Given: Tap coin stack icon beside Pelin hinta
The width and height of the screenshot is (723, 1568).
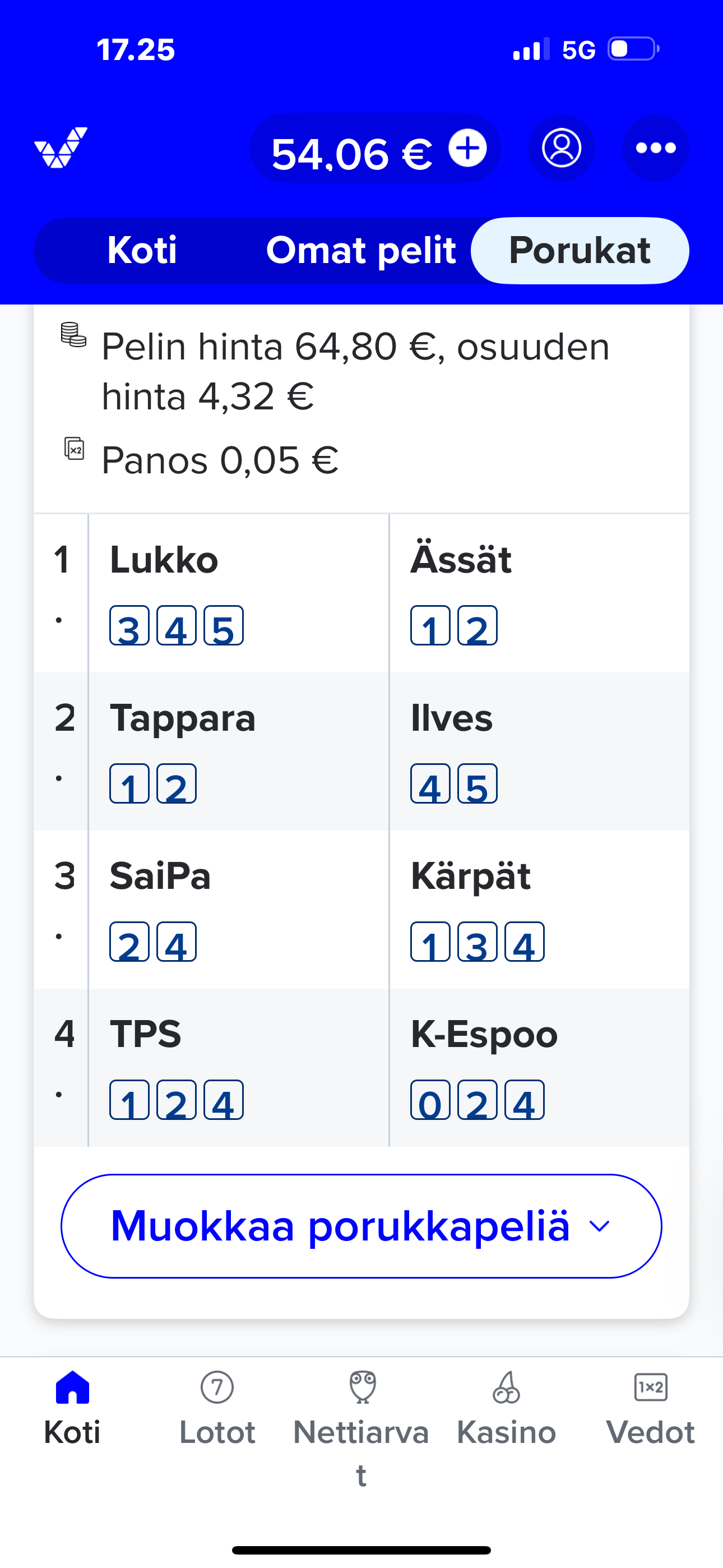Looking at the screenshot, I should click(x=73, y=335).
